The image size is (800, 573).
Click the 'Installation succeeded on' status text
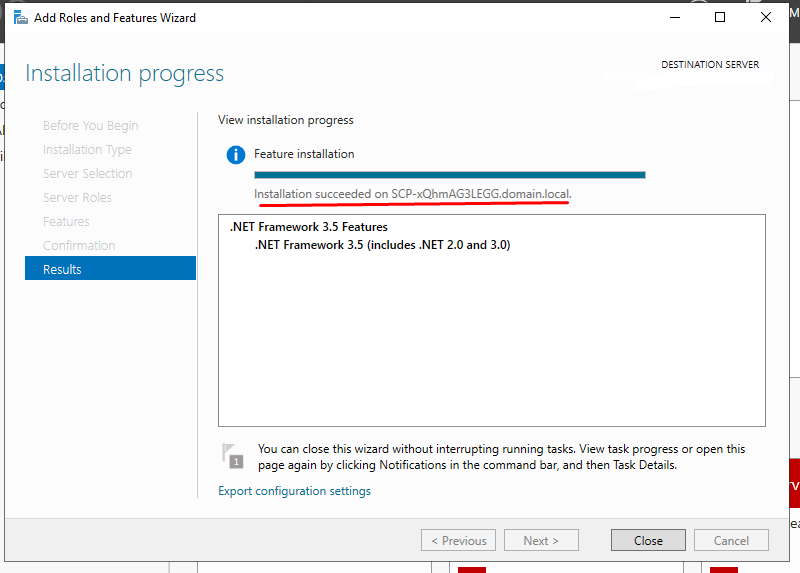point(413,194)
